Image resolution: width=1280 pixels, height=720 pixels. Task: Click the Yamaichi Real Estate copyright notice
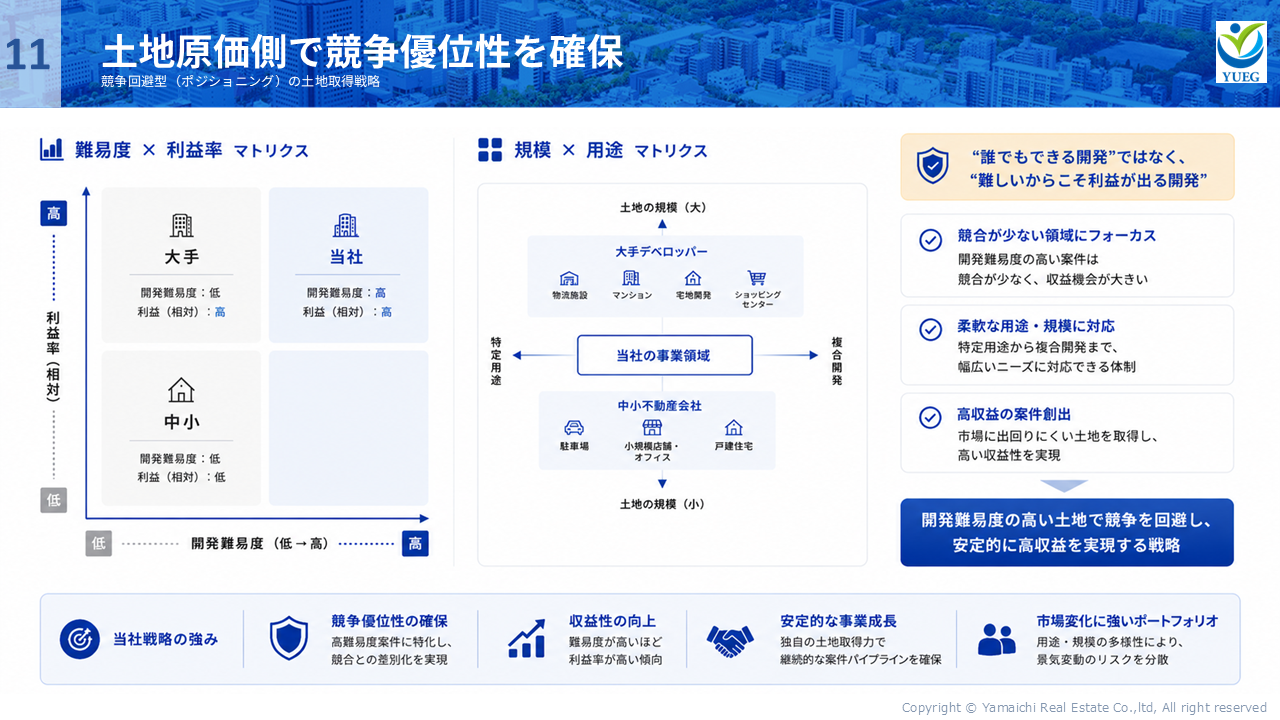(1084, 707)
